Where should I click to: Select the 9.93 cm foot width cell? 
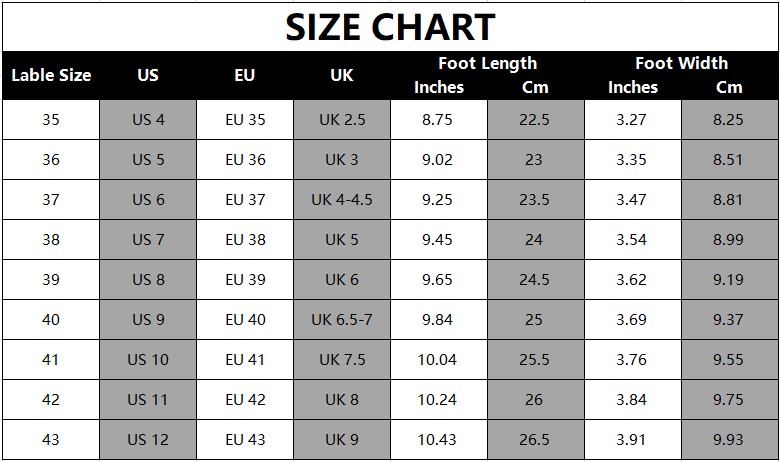point(729,440)
